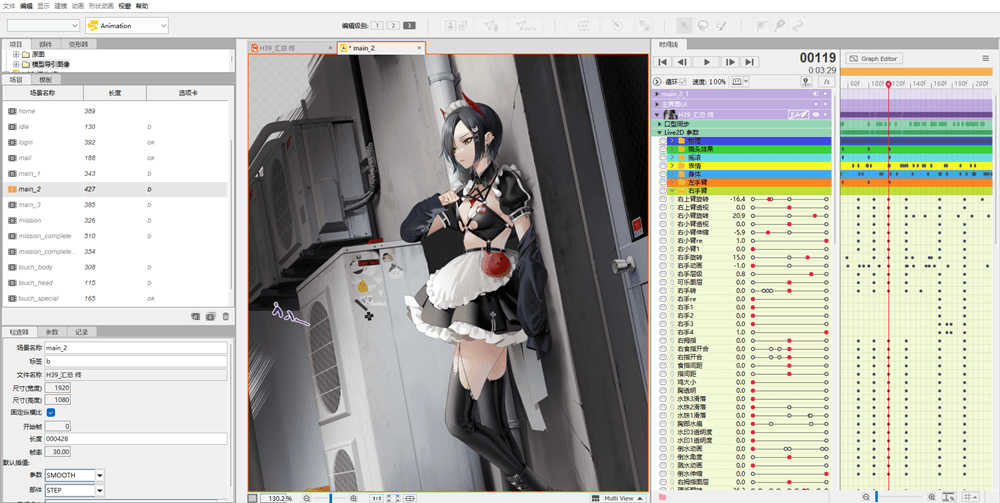Select the idle scene in the list

tap(117, 127)
